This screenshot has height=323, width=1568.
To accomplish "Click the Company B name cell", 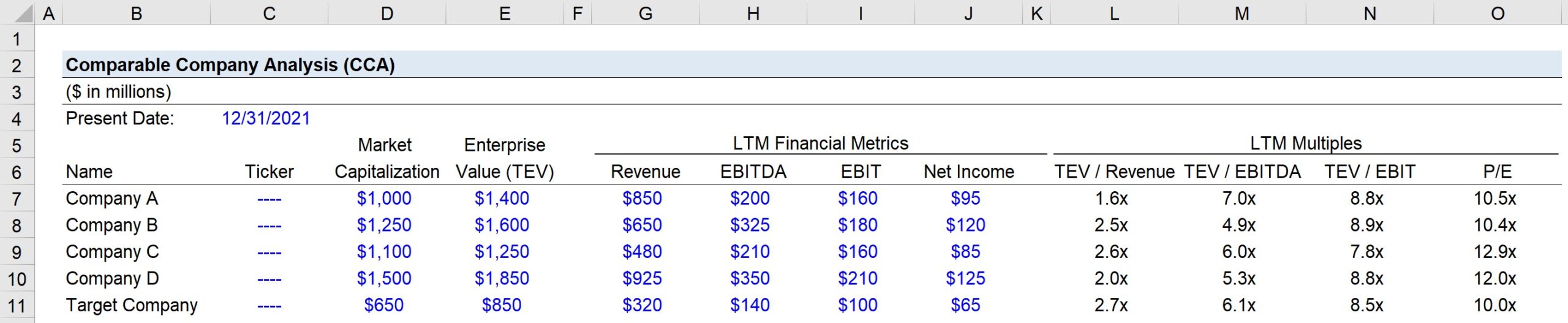I will (112, 226).
